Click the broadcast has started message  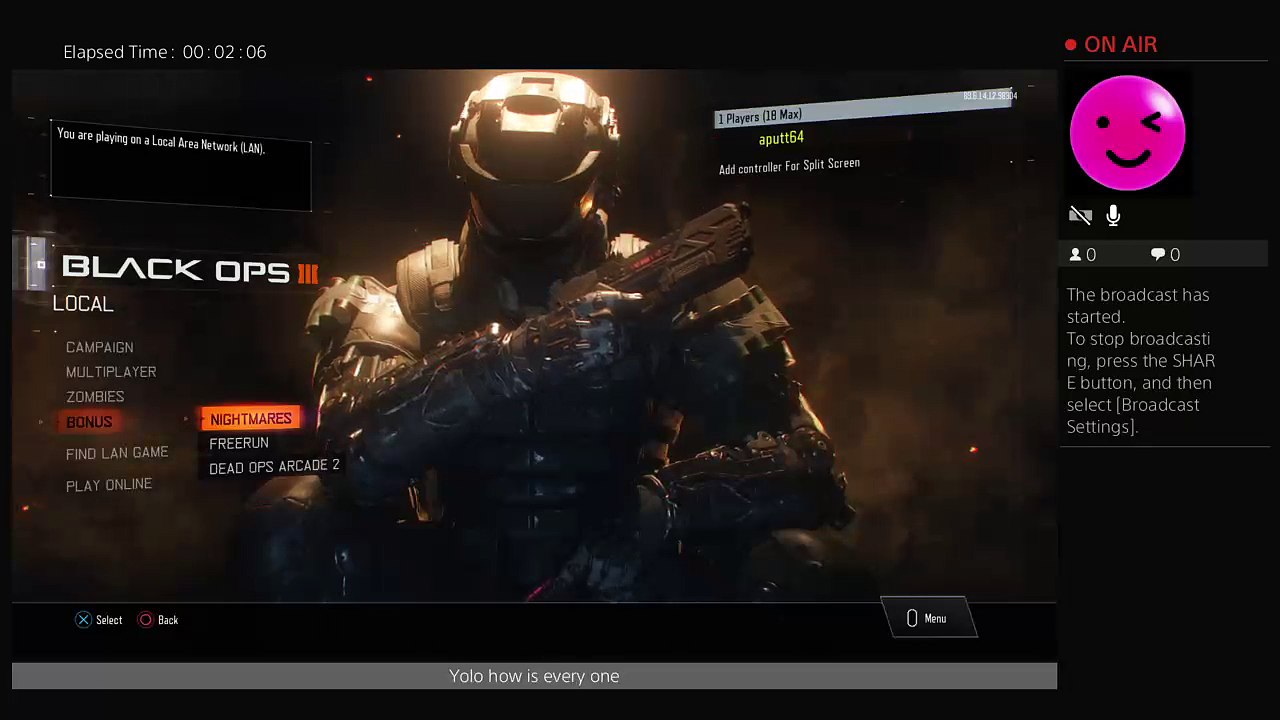[x=1141, y=361]
